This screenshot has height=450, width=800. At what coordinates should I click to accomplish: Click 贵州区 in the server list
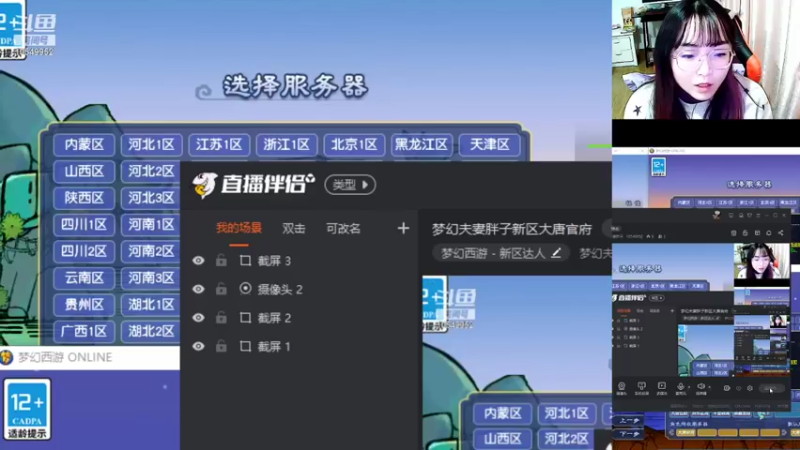84,305
